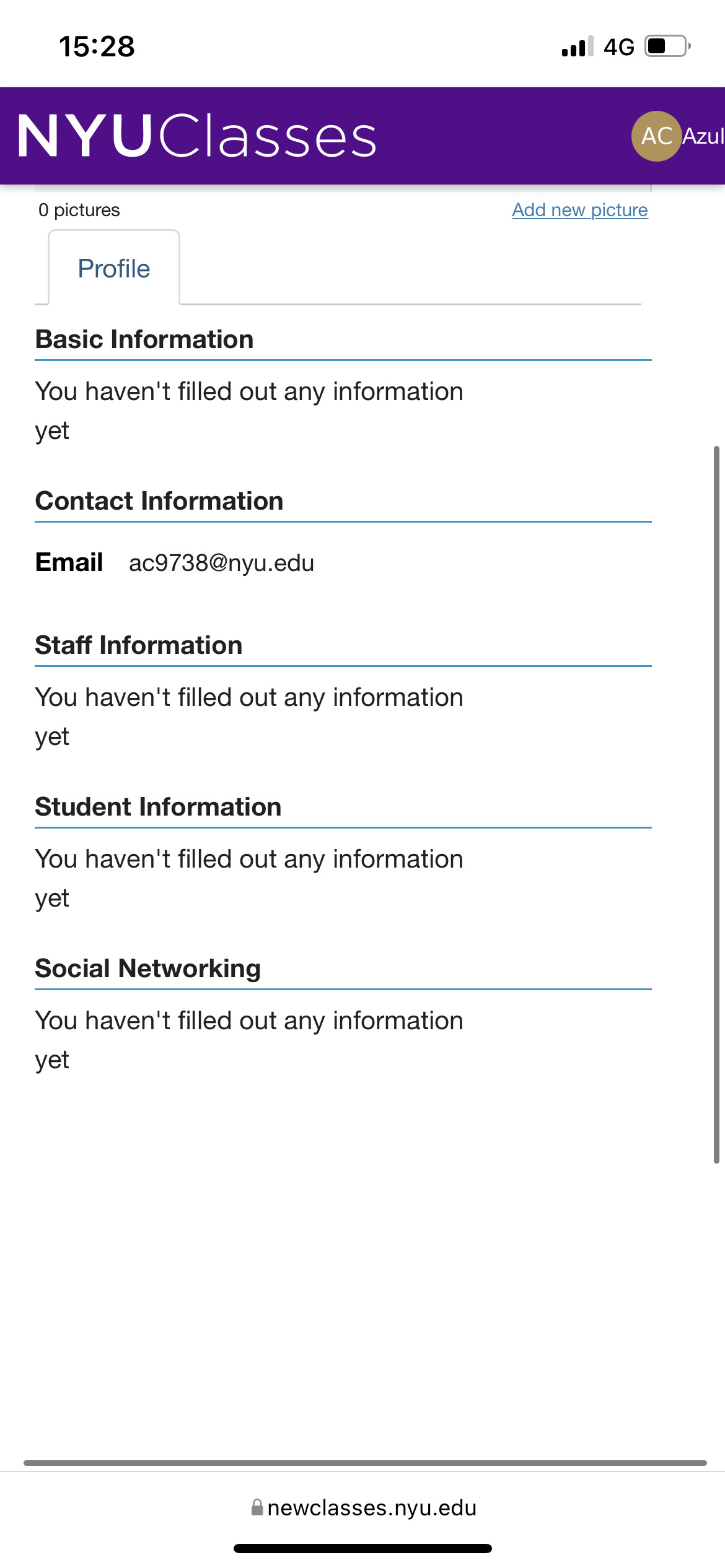Select the ac9738@nyu.edu email address
The height and width of the screenshot is (1568, 725).
click(221, 563)
